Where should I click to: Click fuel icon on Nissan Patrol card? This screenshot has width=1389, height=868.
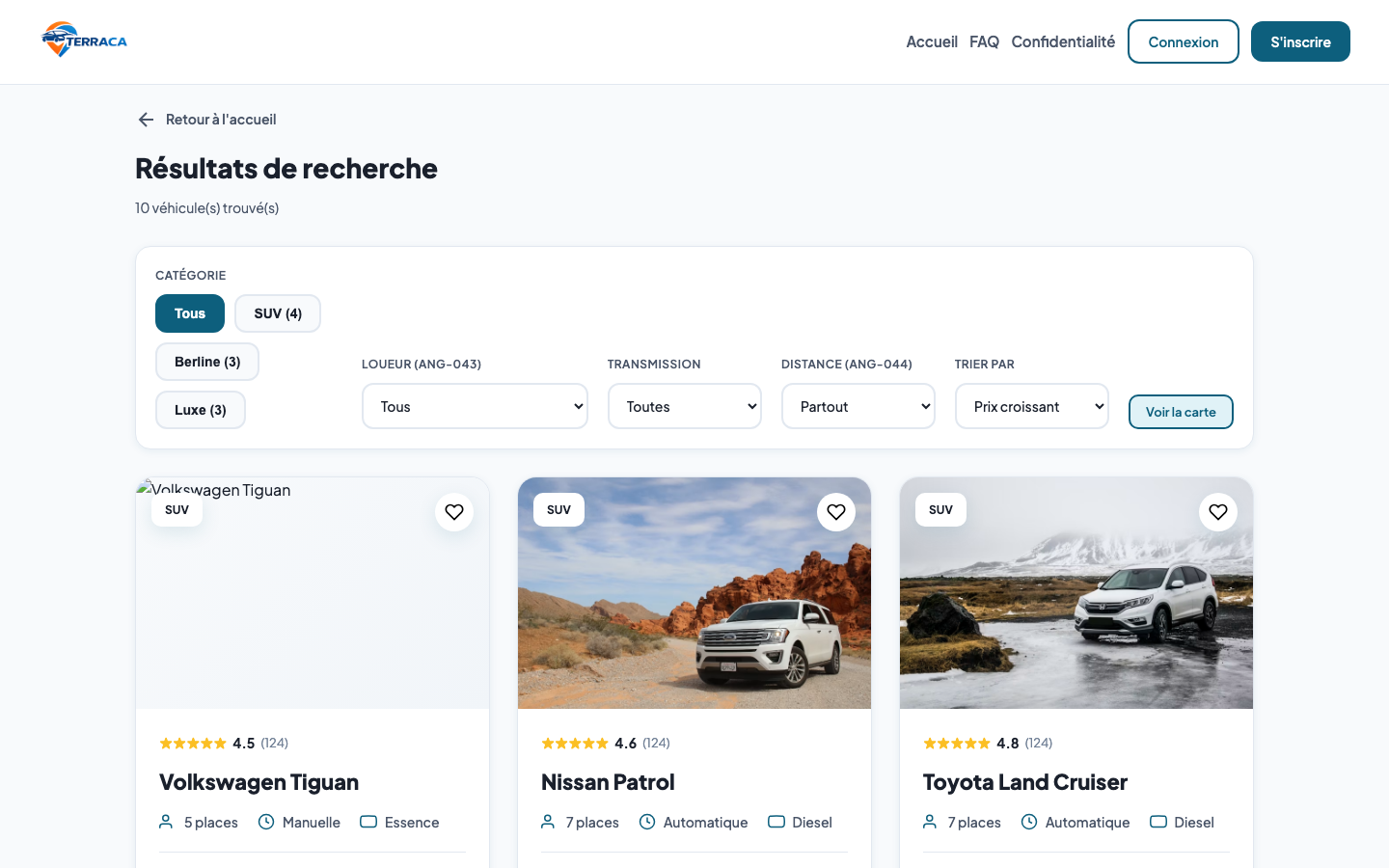pyautogui.click(x=776, y=822)
